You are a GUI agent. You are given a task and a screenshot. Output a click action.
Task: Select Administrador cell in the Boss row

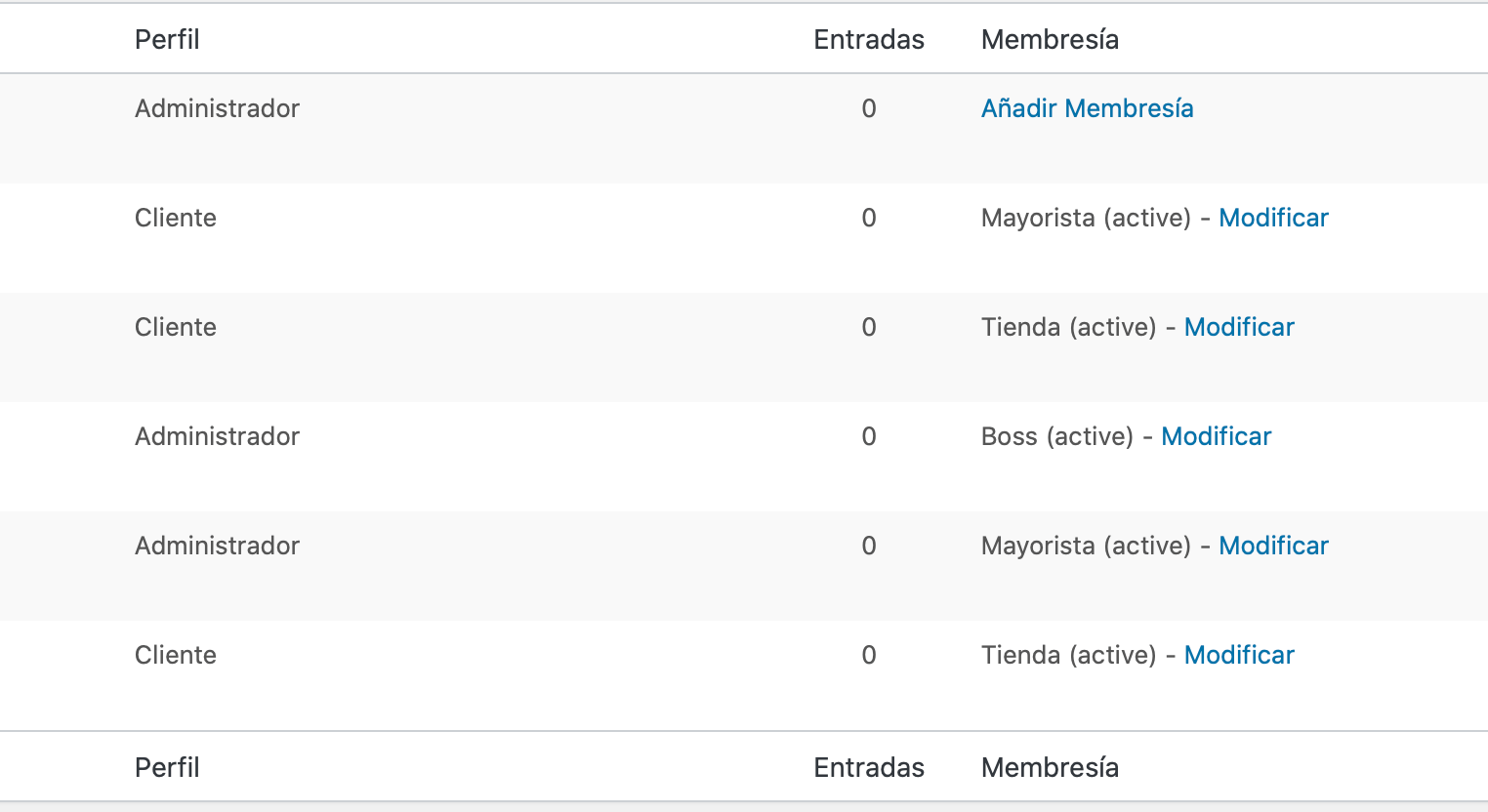(x=217, y=436)
